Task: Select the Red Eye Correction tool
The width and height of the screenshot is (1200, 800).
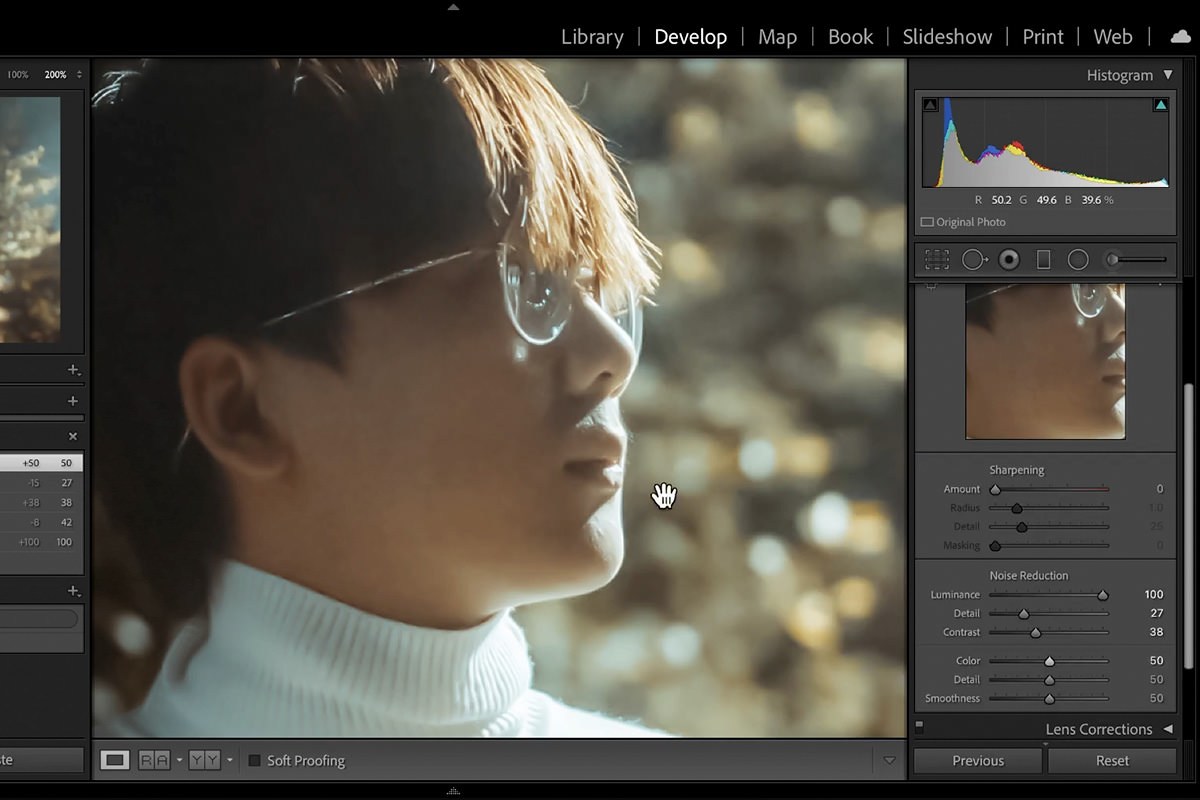Action: click(x=1009, y=260)
